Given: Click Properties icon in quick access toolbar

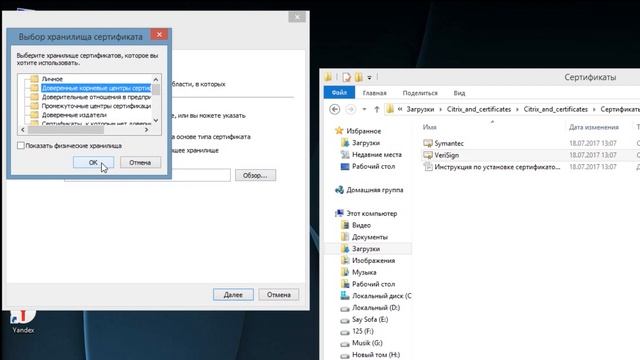Looking at the screenshot, I should [x=347, y=77].
